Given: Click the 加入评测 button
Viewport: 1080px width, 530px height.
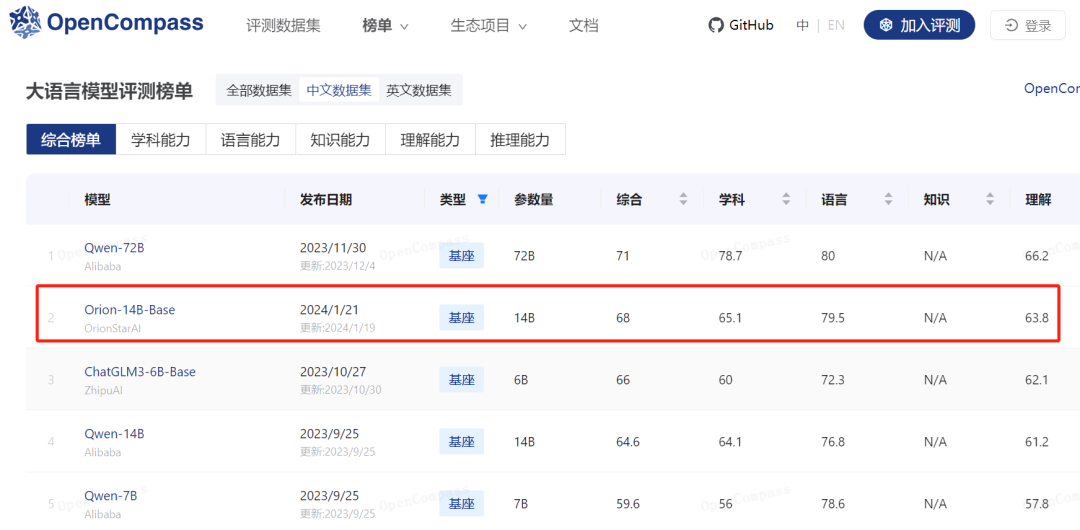Looking at the screenshot, I should (x=920, y=26).
